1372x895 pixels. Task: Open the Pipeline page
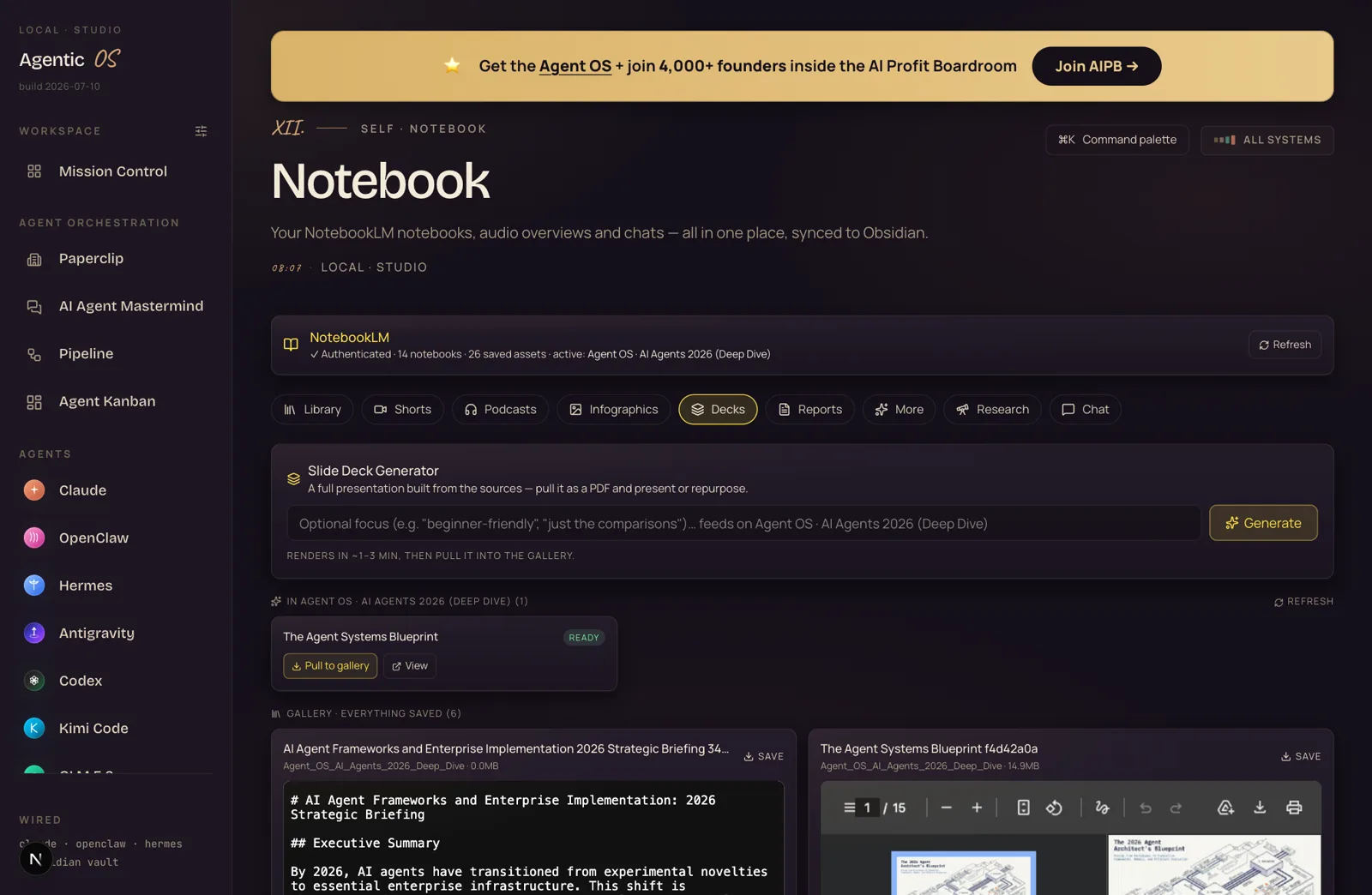[x=86, y=354]
